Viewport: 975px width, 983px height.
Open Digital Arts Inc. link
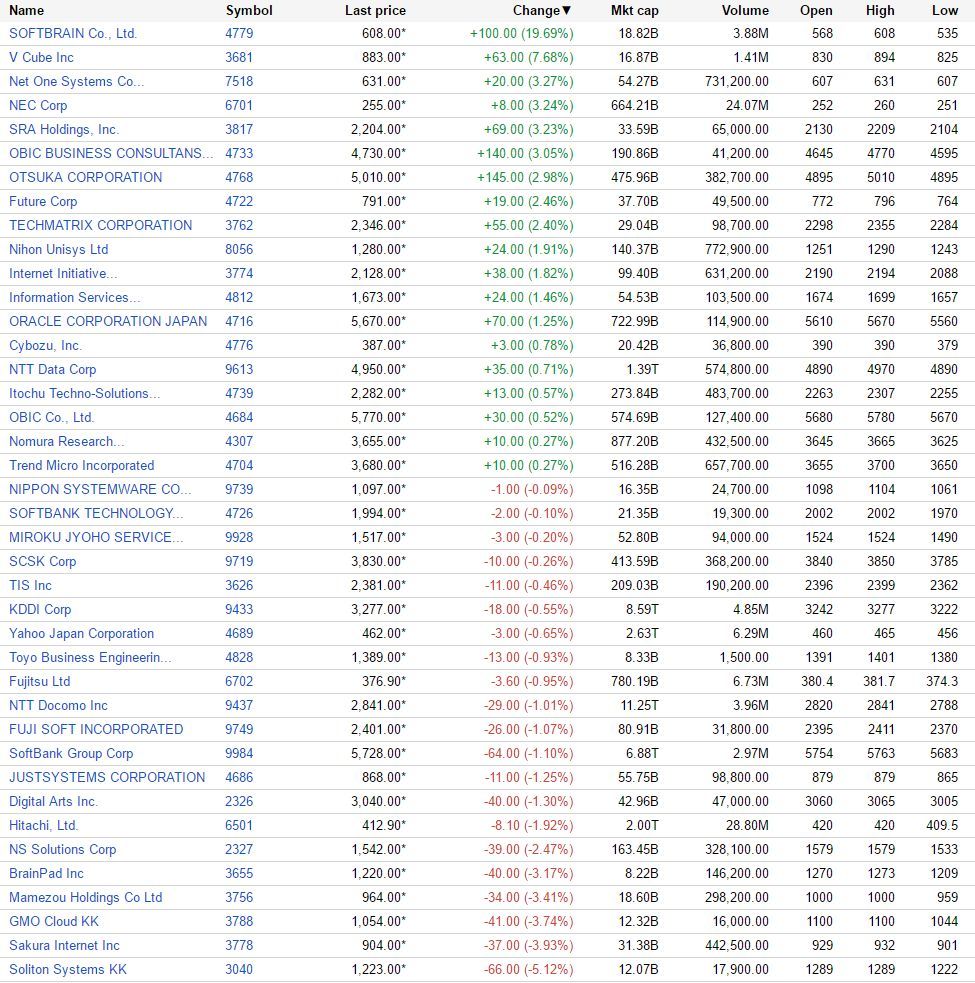(x=53, y=802)
